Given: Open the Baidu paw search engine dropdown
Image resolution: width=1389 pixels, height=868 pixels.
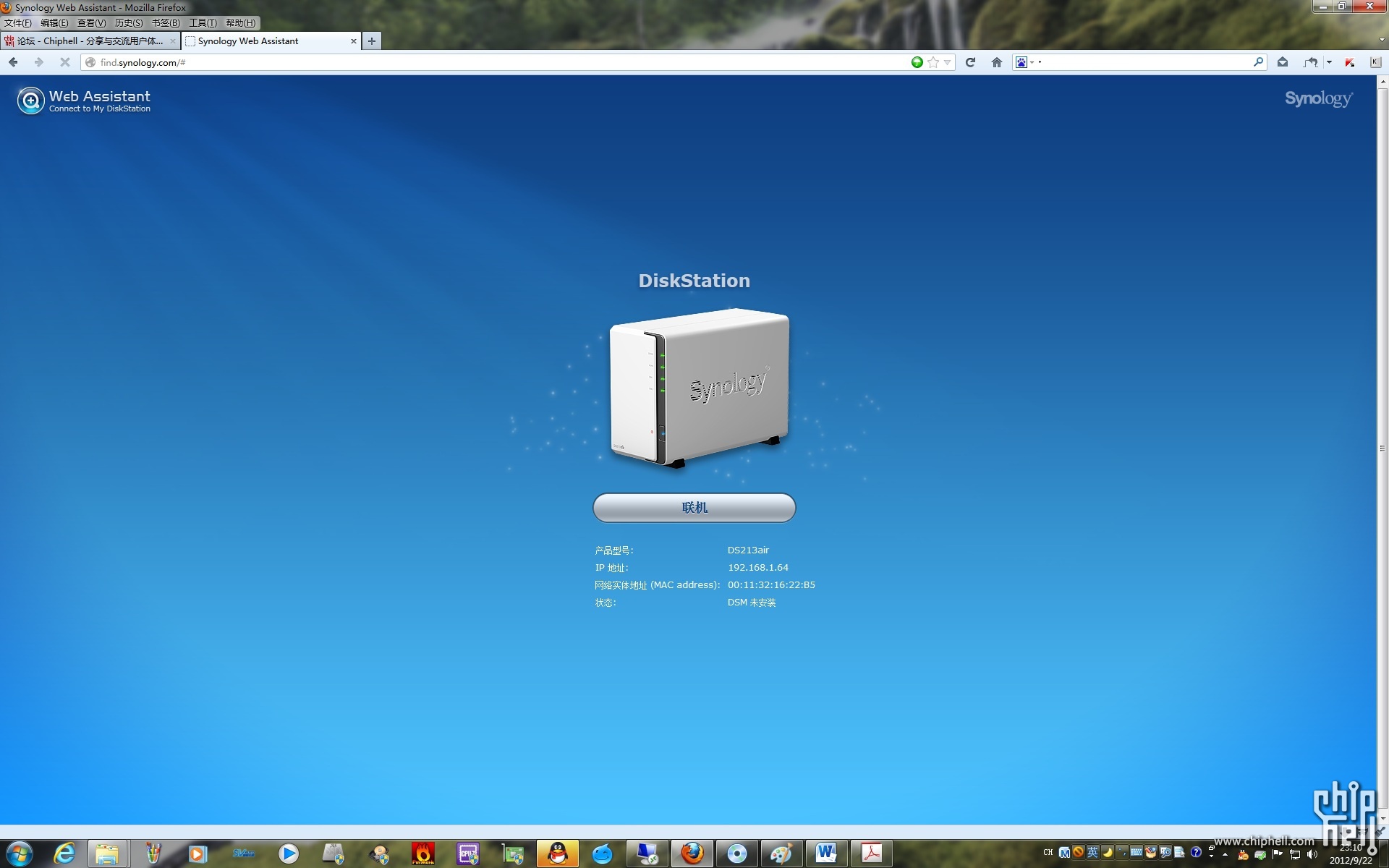Looking at the screenshot, I should tap(1024, 62).
